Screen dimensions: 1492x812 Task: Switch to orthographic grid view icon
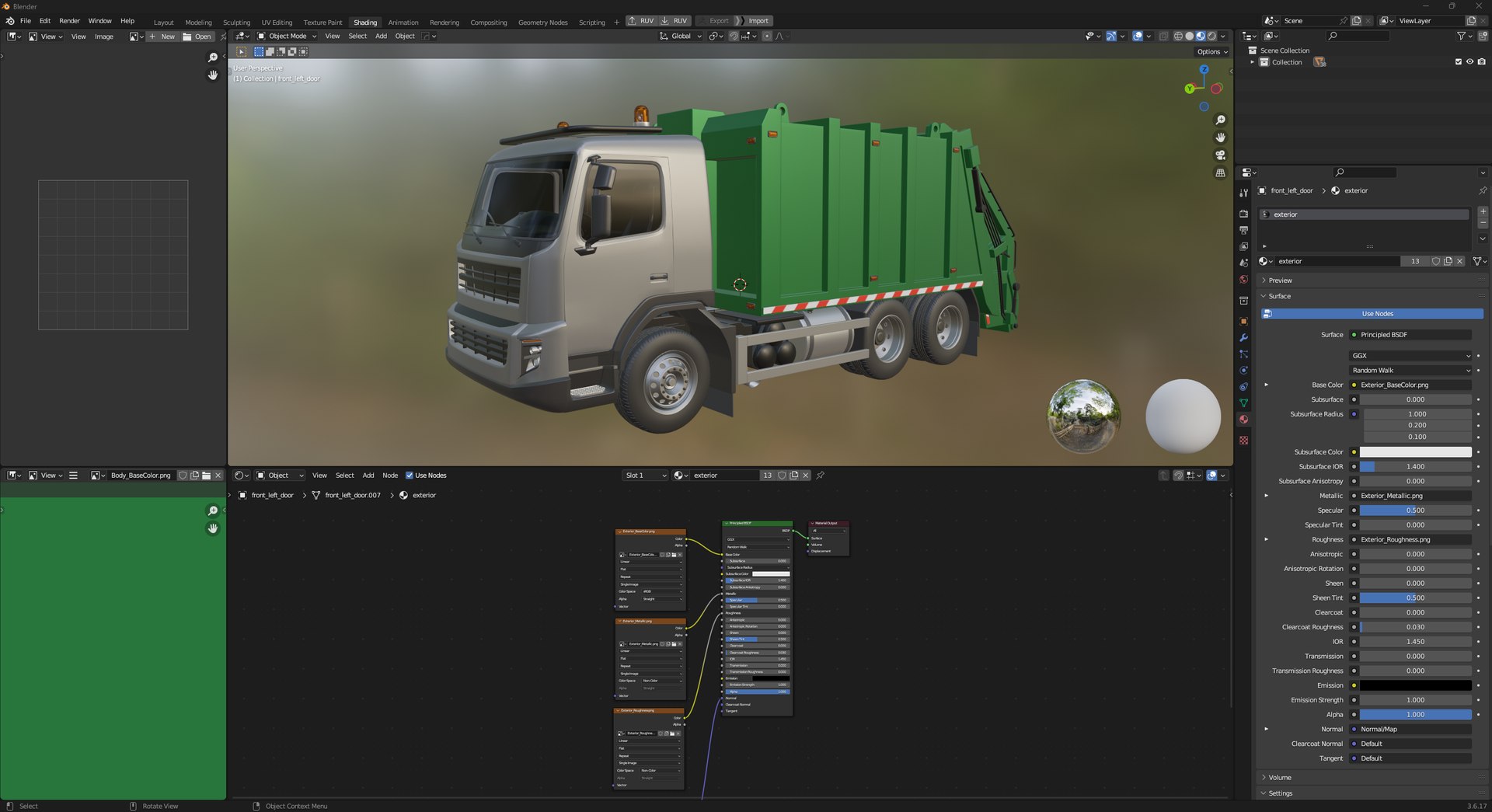point(1220,173)
